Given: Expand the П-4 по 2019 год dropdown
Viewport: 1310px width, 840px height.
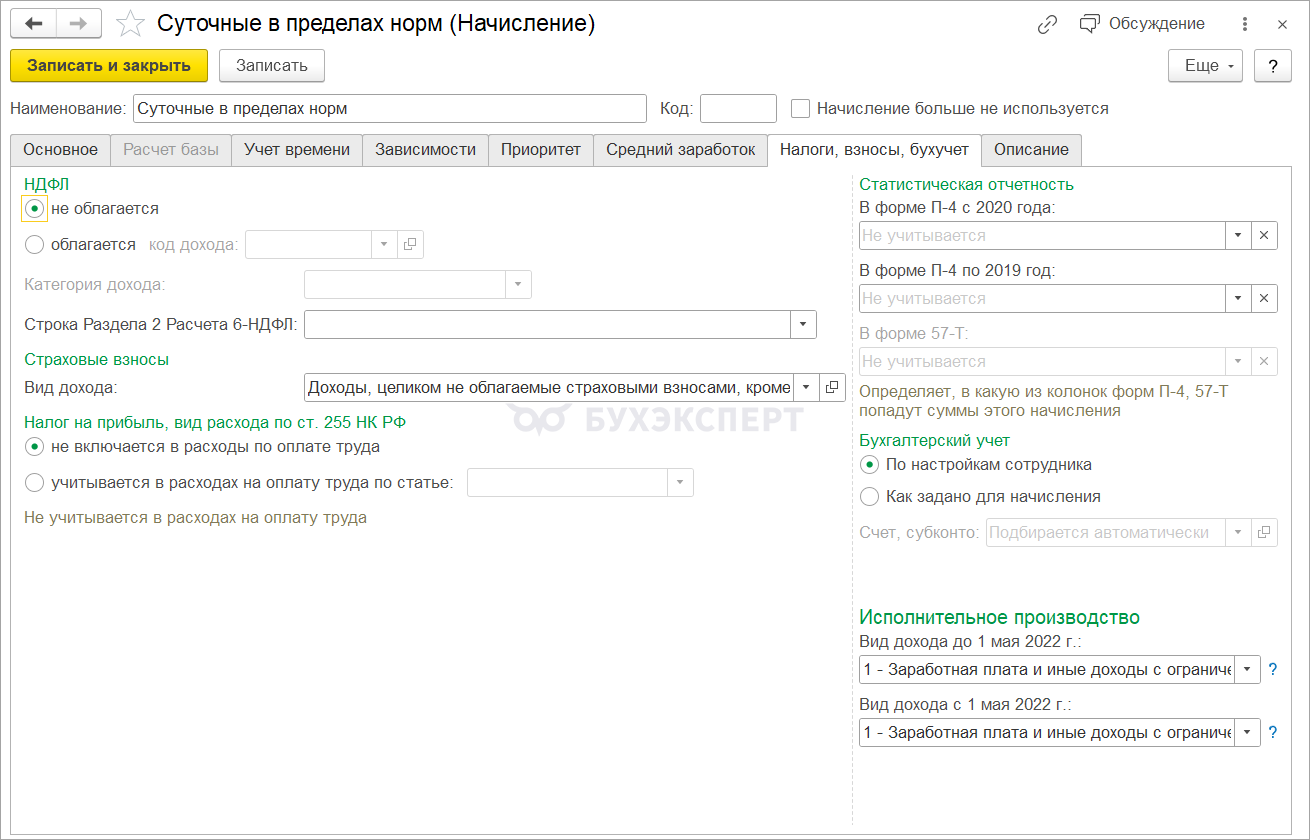Looking at the screenshot, I should coord(1238,298).
